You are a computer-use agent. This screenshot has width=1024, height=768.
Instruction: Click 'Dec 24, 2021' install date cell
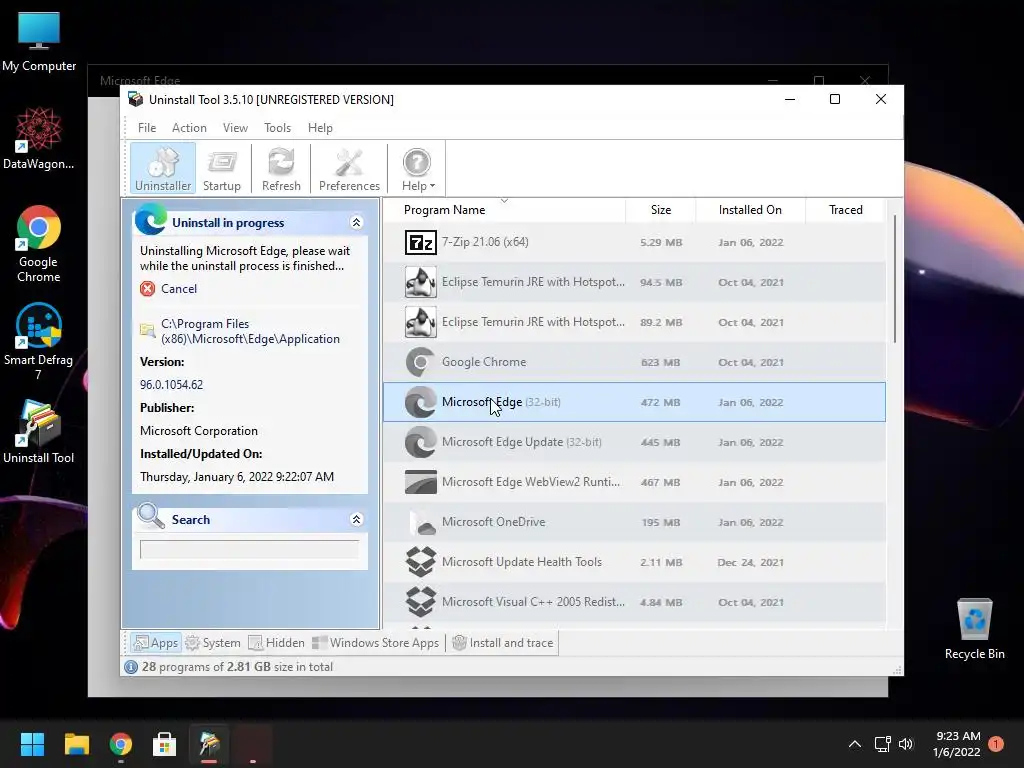[x=750, y=562]
